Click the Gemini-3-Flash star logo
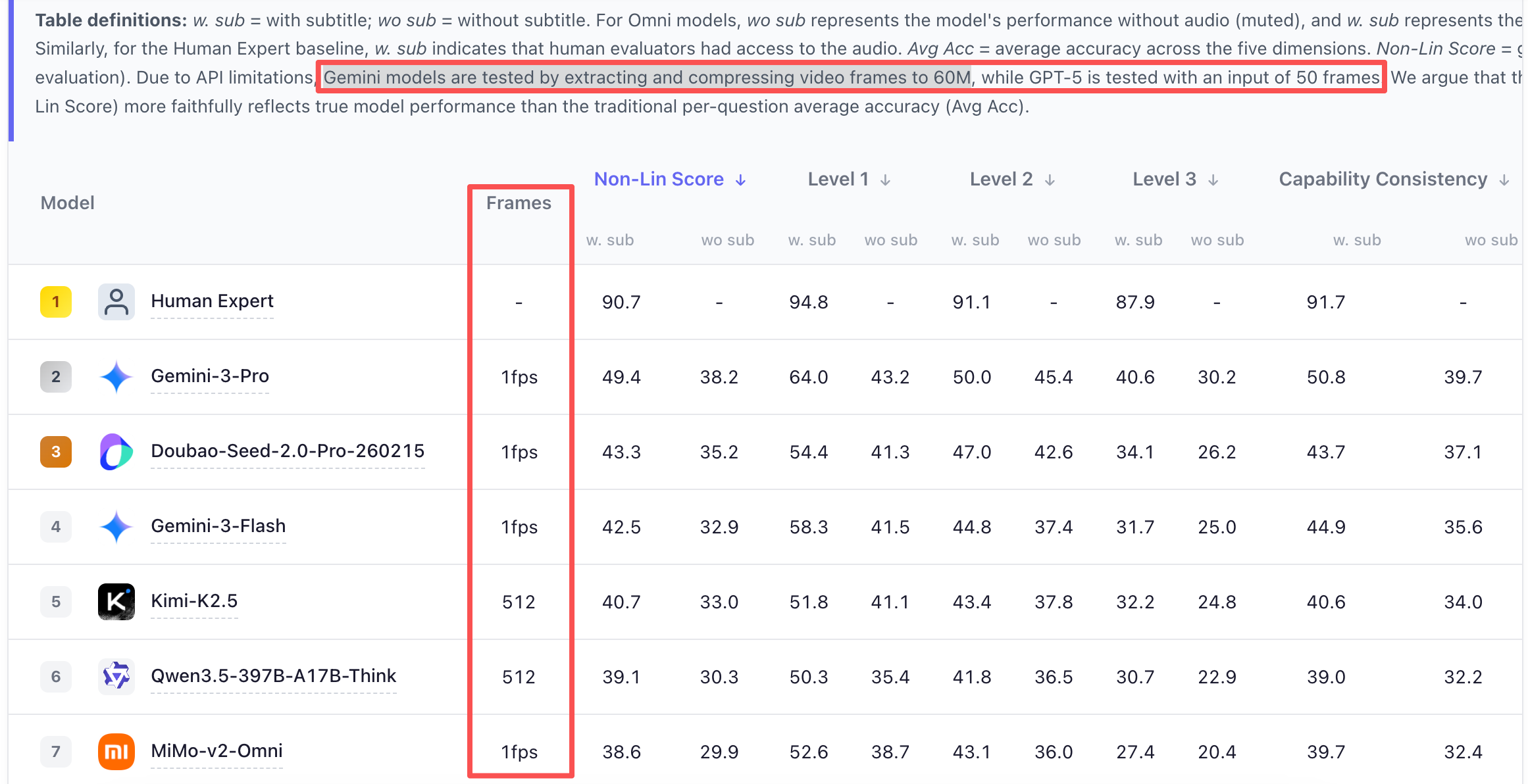 (116, 527)
